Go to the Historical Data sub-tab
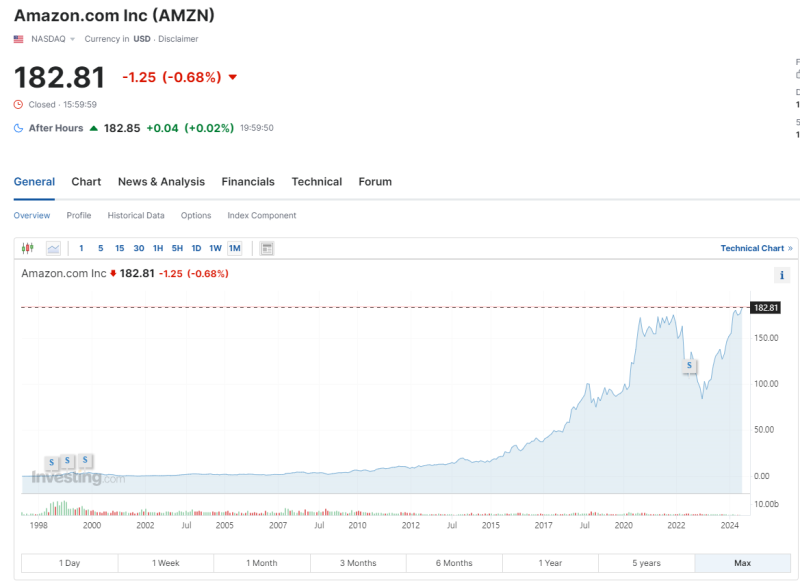The width and height of the screenshot is (800, 581). click(136, 216)
